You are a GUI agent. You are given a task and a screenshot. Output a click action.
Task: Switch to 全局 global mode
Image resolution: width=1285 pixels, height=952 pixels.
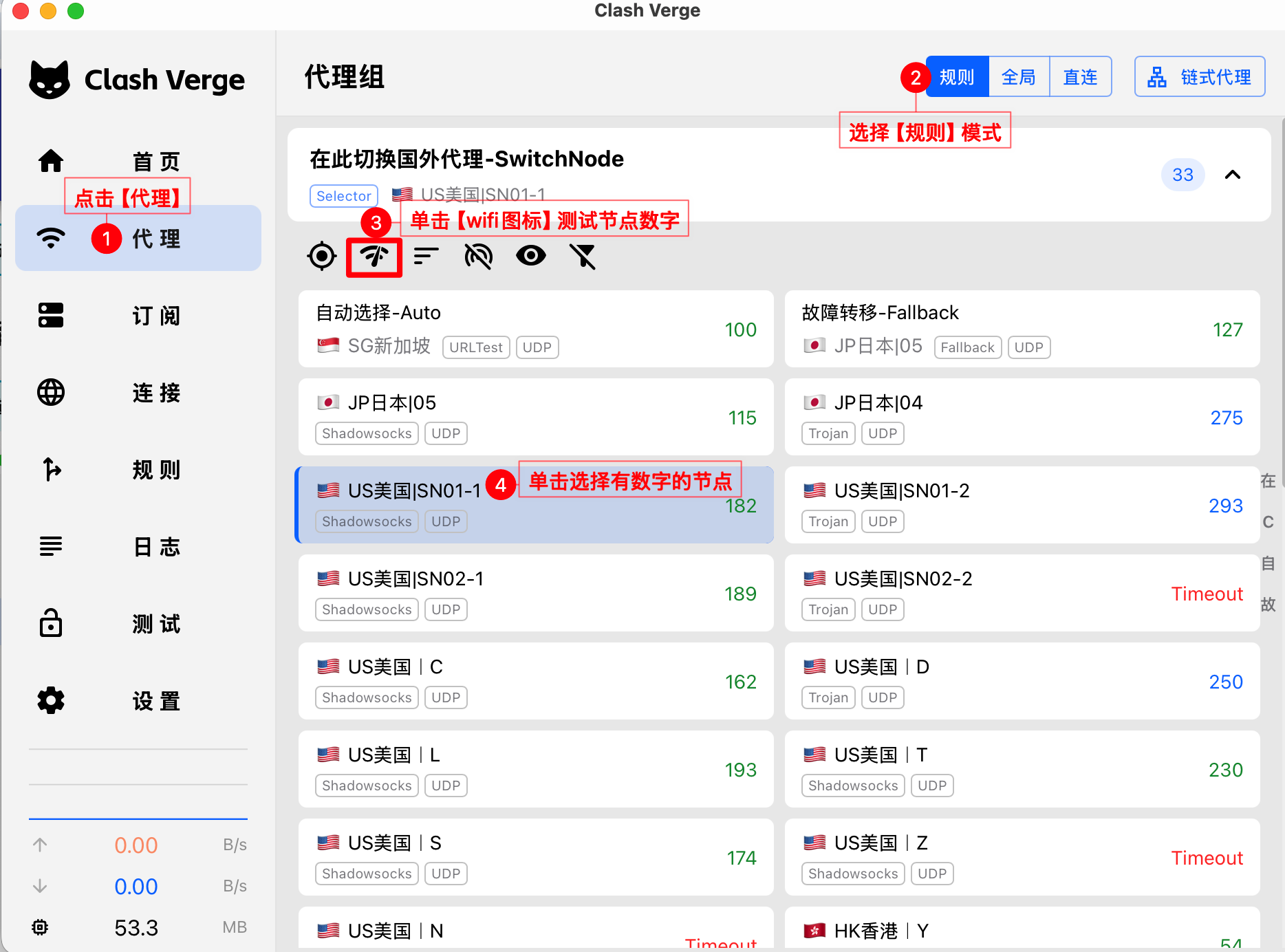[x=1019, y=77]
